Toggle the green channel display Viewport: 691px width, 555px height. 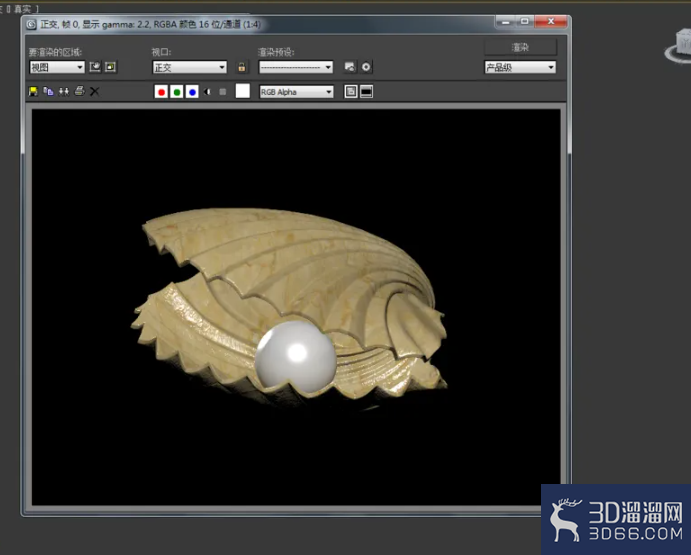coord(177,92)
